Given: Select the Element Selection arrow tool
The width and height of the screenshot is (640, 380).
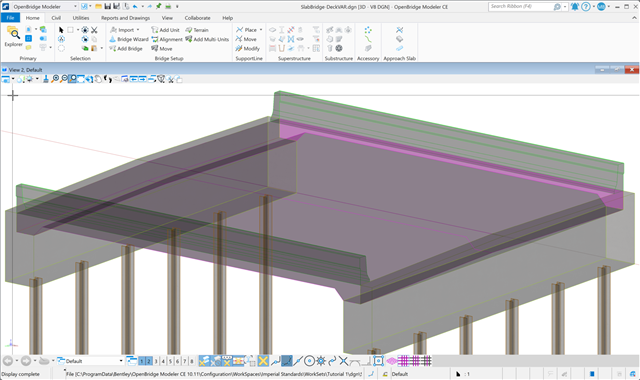Looking at the screenshot, I should tap(61, 30).
